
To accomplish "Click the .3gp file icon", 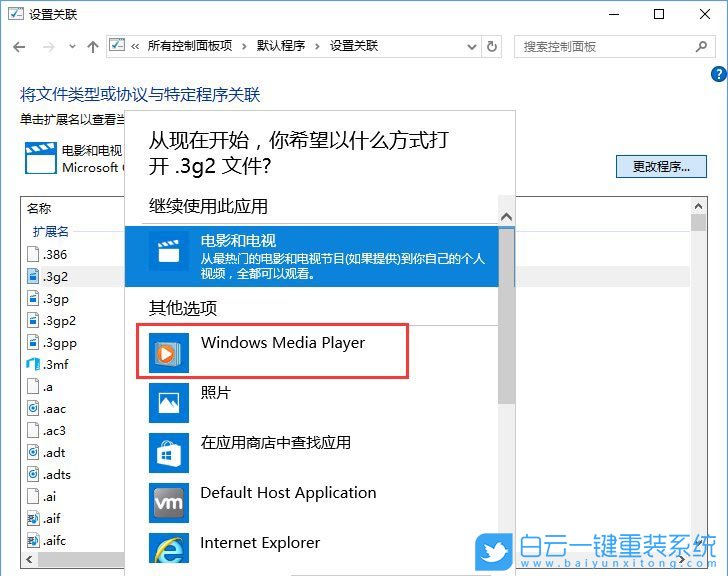I will click(x=32, y=298).
